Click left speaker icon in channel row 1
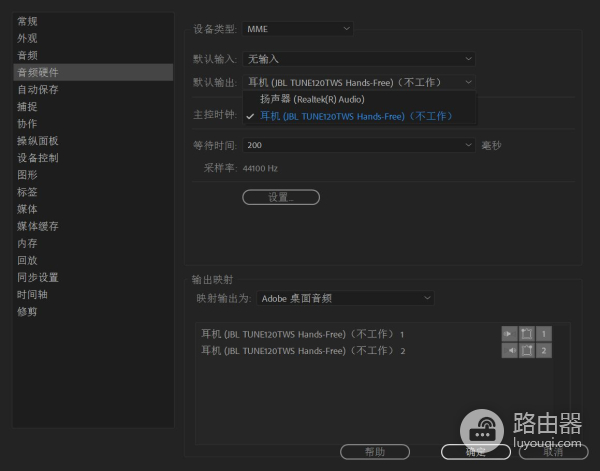The width and height of the screenshot is (600, 471). 509,334
